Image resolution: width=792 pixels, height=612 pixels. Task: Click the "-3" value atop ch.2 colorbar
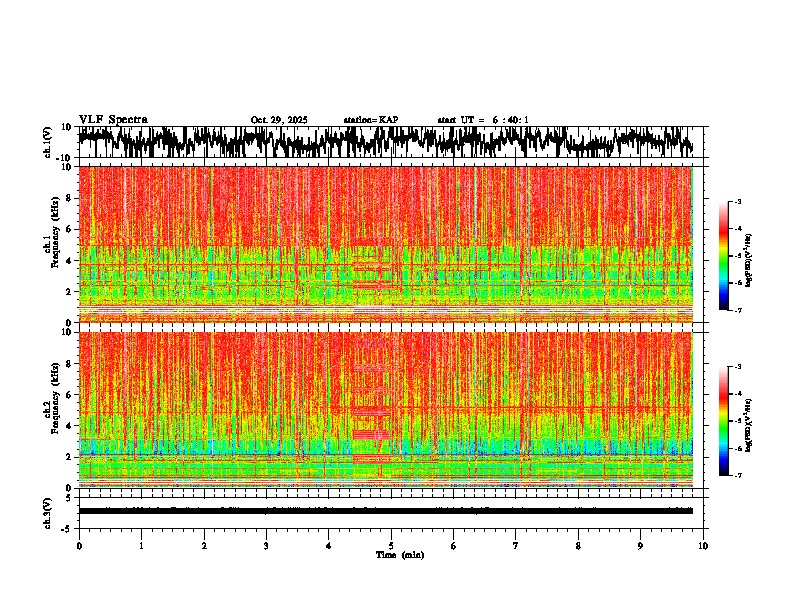point(737,367)
